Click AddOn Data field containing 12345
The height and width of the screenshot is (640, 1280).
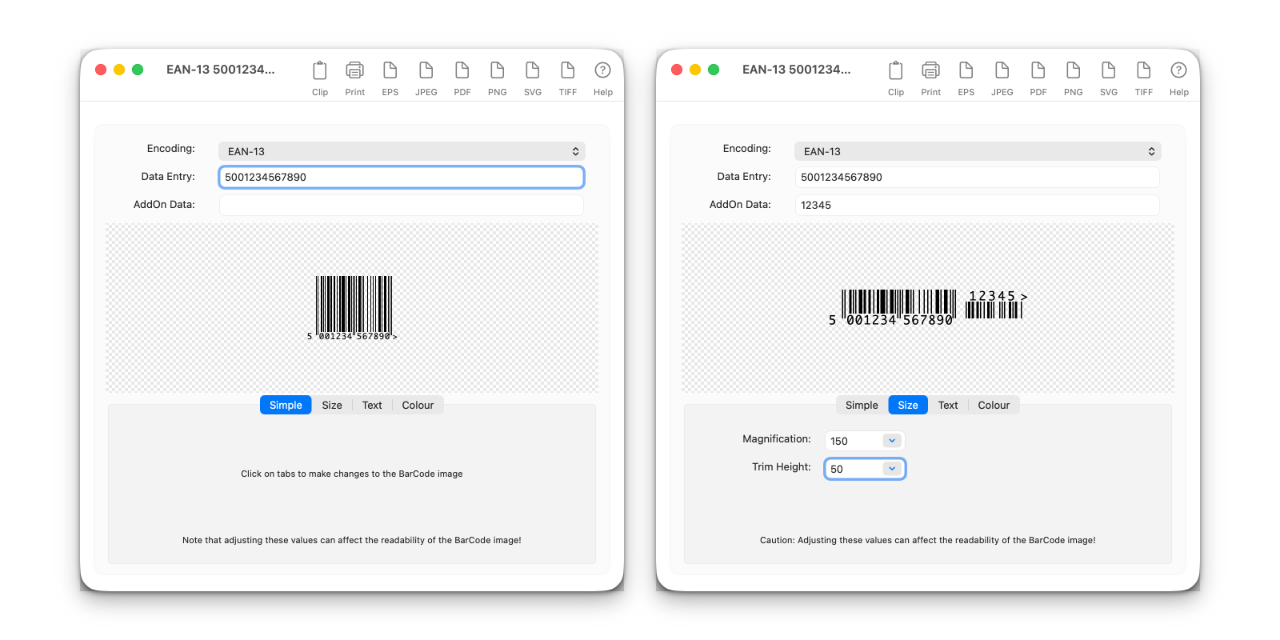(x=977, y=205)
